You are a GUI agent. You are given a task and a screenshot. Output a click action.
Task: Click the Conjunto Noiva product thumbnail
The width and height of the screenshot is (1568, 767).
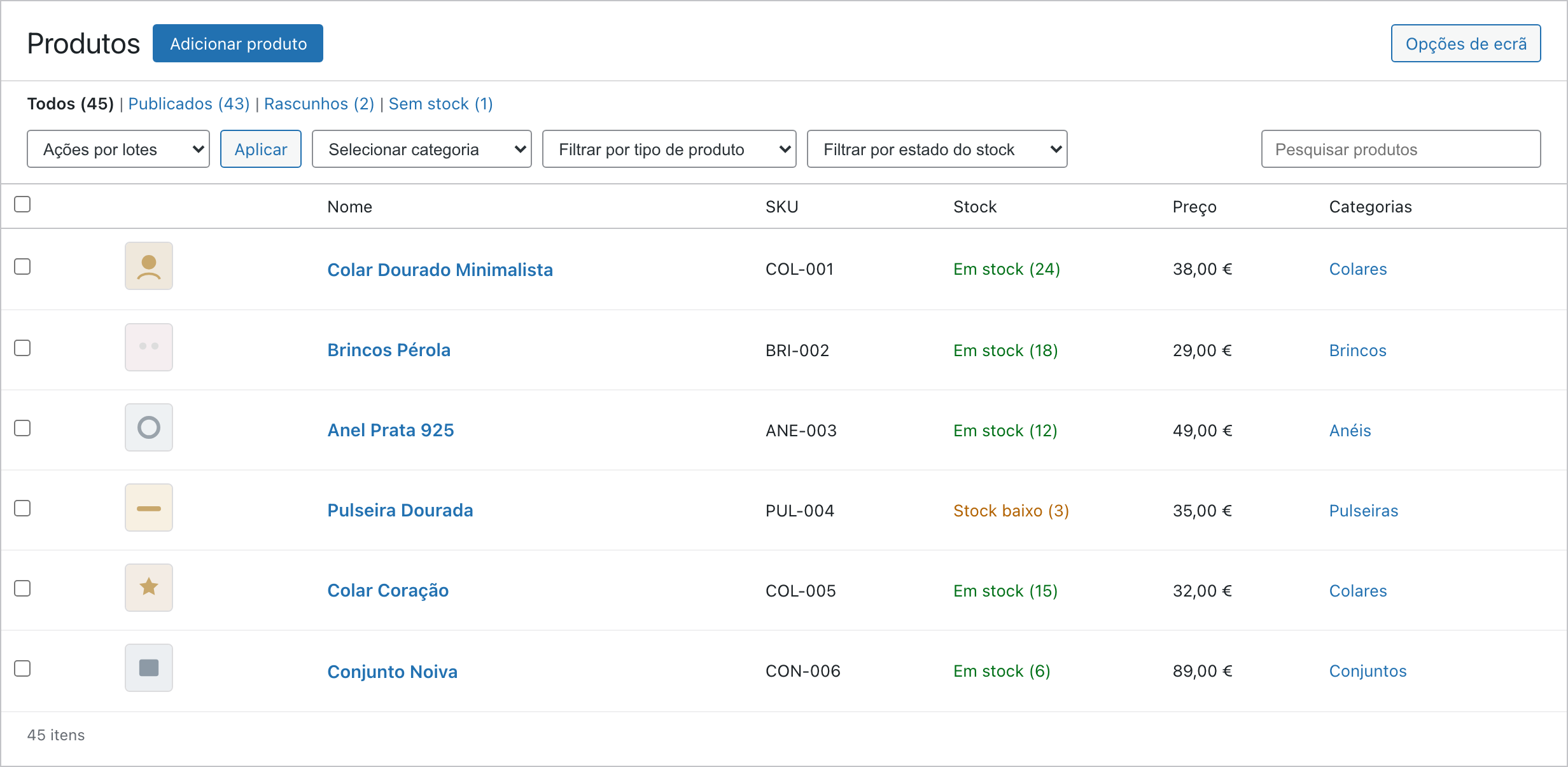(149, 668)
